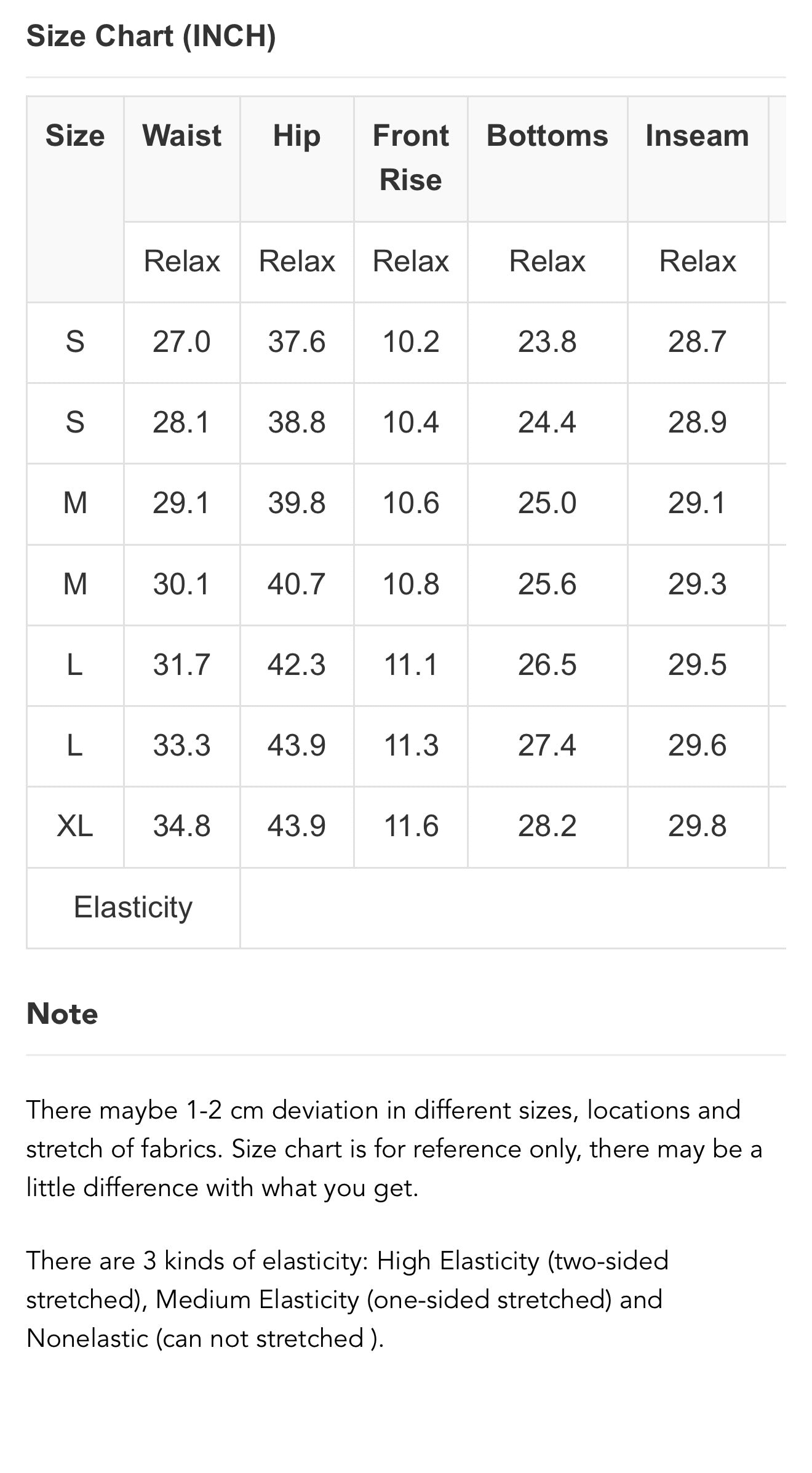
Task: Click the waist value 27.0
Action: pyautogui.click(x=181, y=341)
